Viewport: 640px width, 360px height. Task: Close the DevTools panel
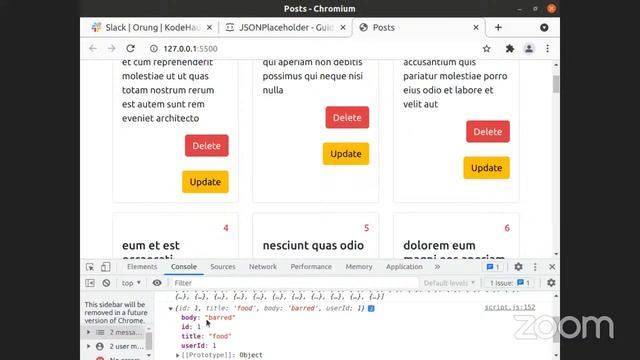552,267
